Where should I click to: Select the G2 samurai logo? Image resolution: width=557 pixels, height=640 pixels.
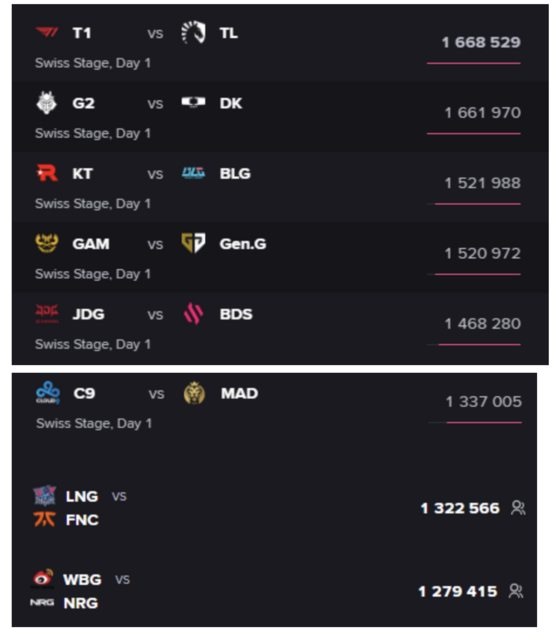pyautogui.click(x=47, y=102)
